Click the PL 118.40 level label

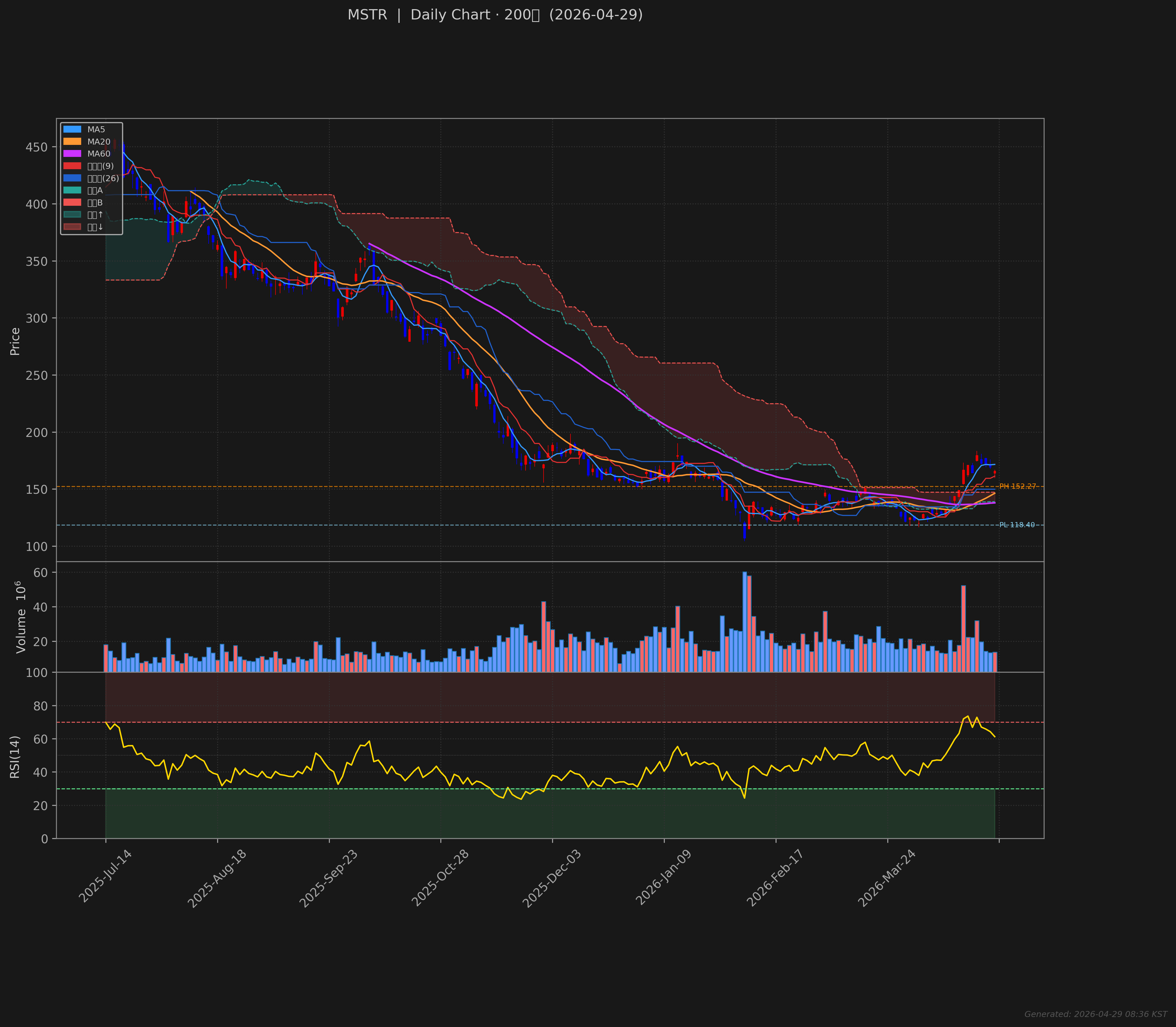(1017, 525)
